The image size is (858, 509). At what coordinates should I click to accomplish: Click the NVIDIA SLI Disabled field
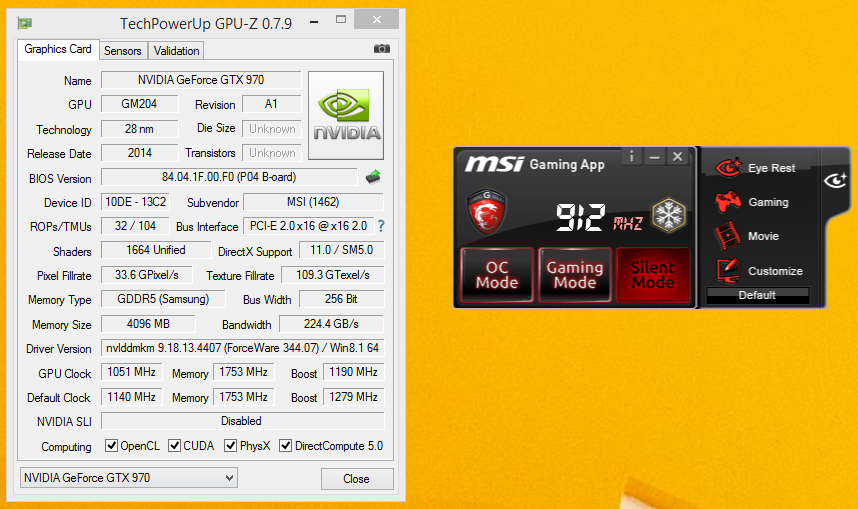tap(242, 421)
